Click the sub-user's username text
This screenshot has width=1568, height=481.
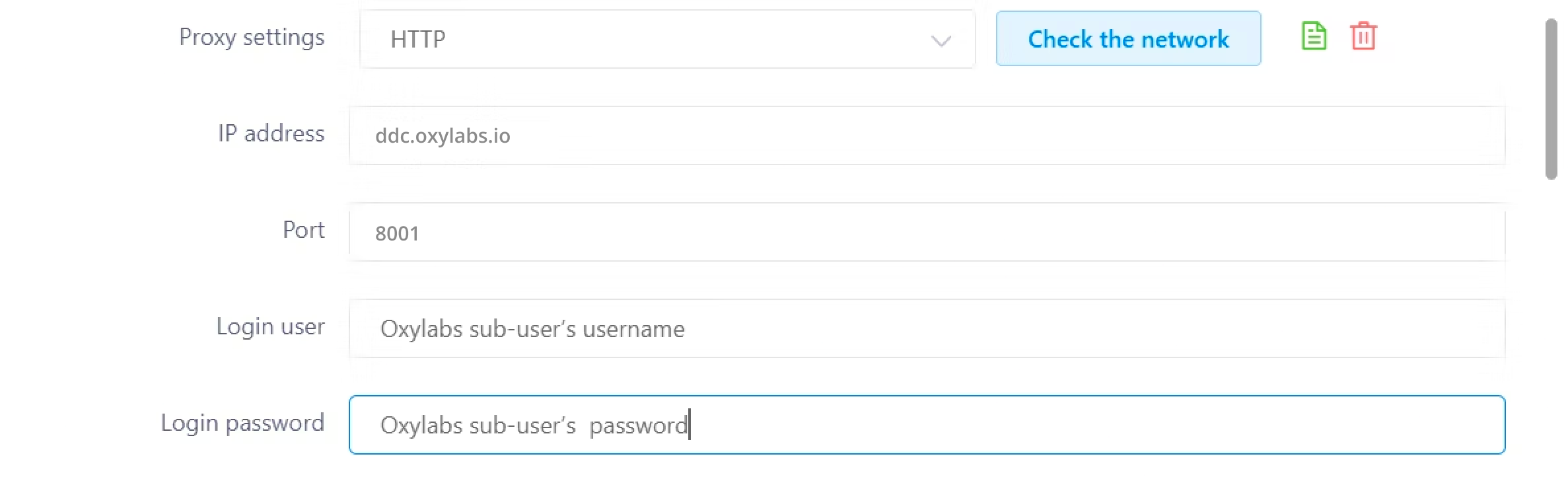click(x=532, y=329)
